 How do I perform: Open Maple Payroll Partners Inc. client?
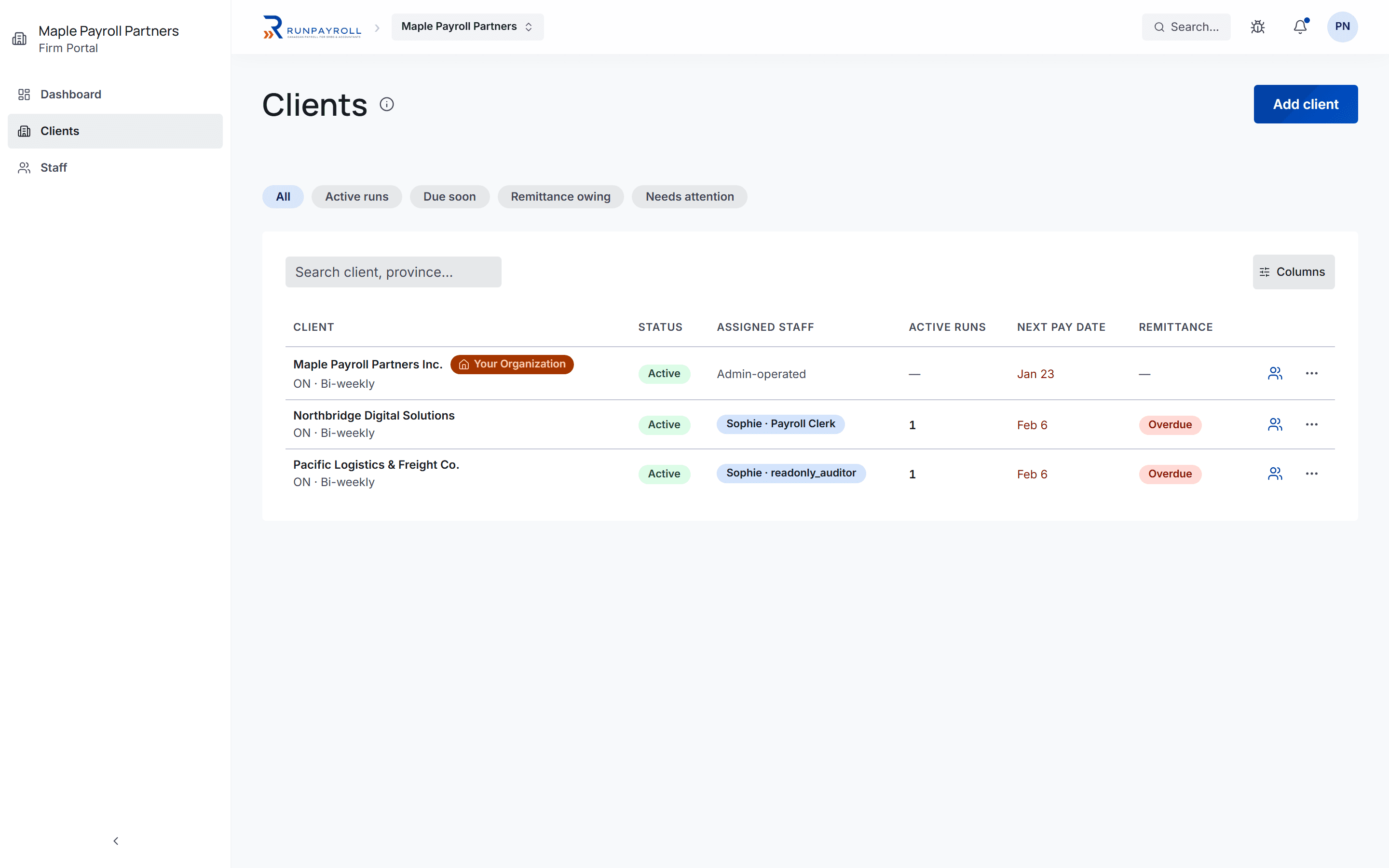tap(368, 365)
